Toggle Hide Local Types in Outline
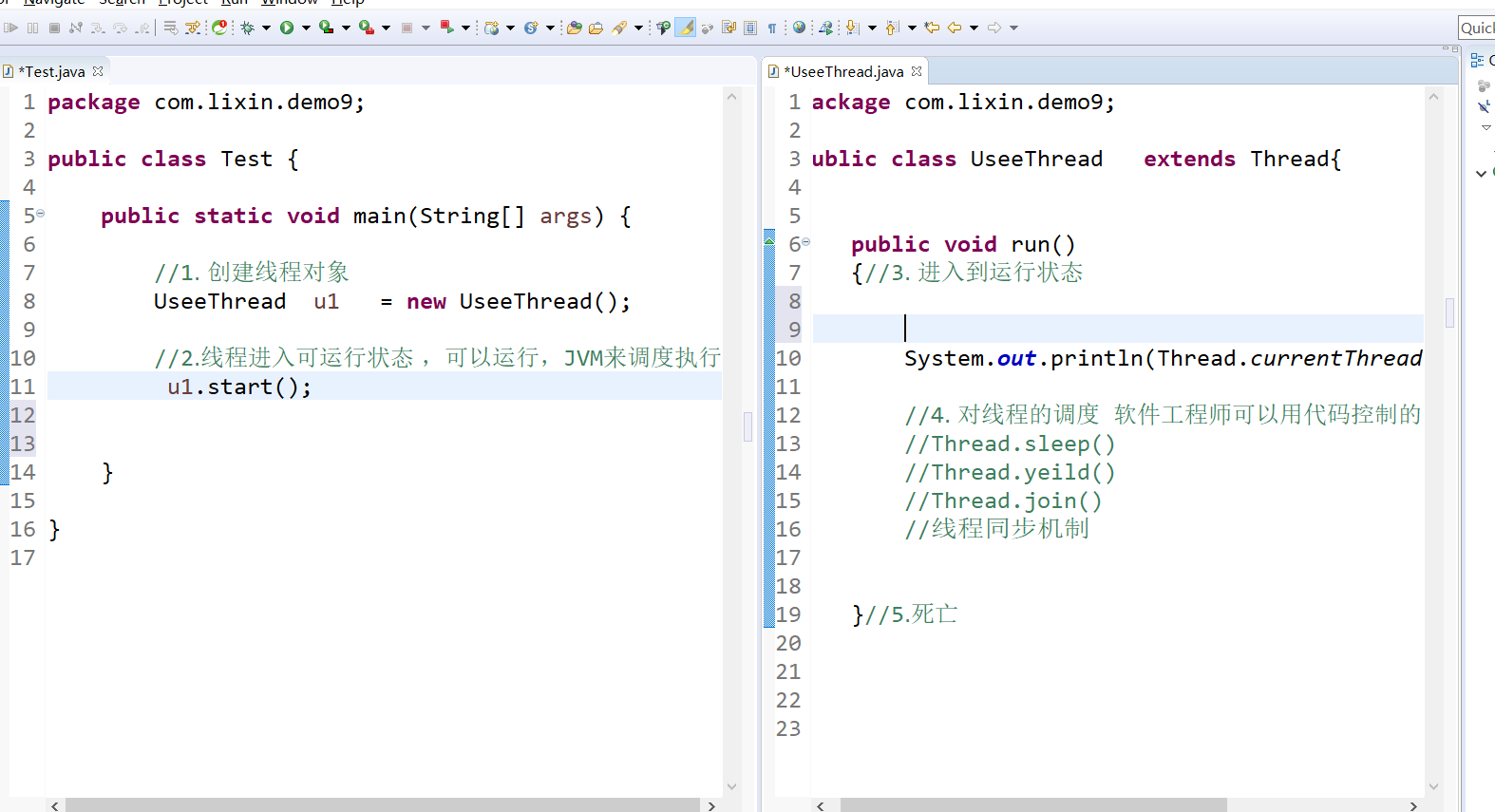 1484,106
